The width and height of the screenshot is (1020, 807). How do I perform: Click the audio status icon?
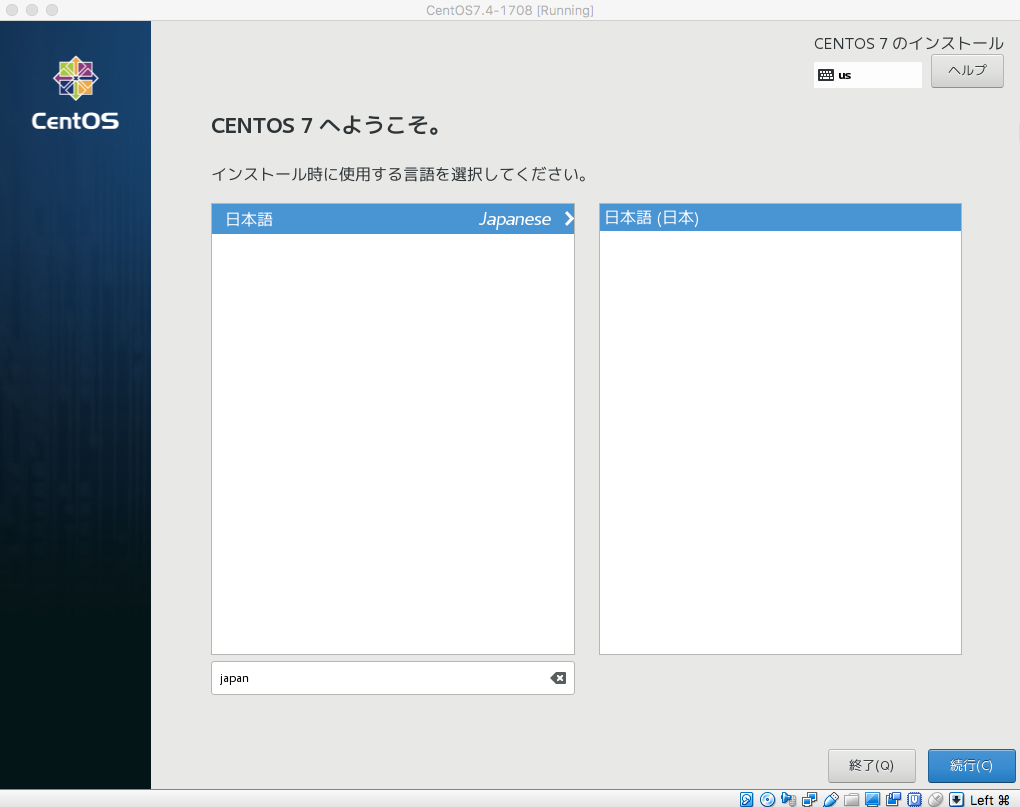point(786,799)
